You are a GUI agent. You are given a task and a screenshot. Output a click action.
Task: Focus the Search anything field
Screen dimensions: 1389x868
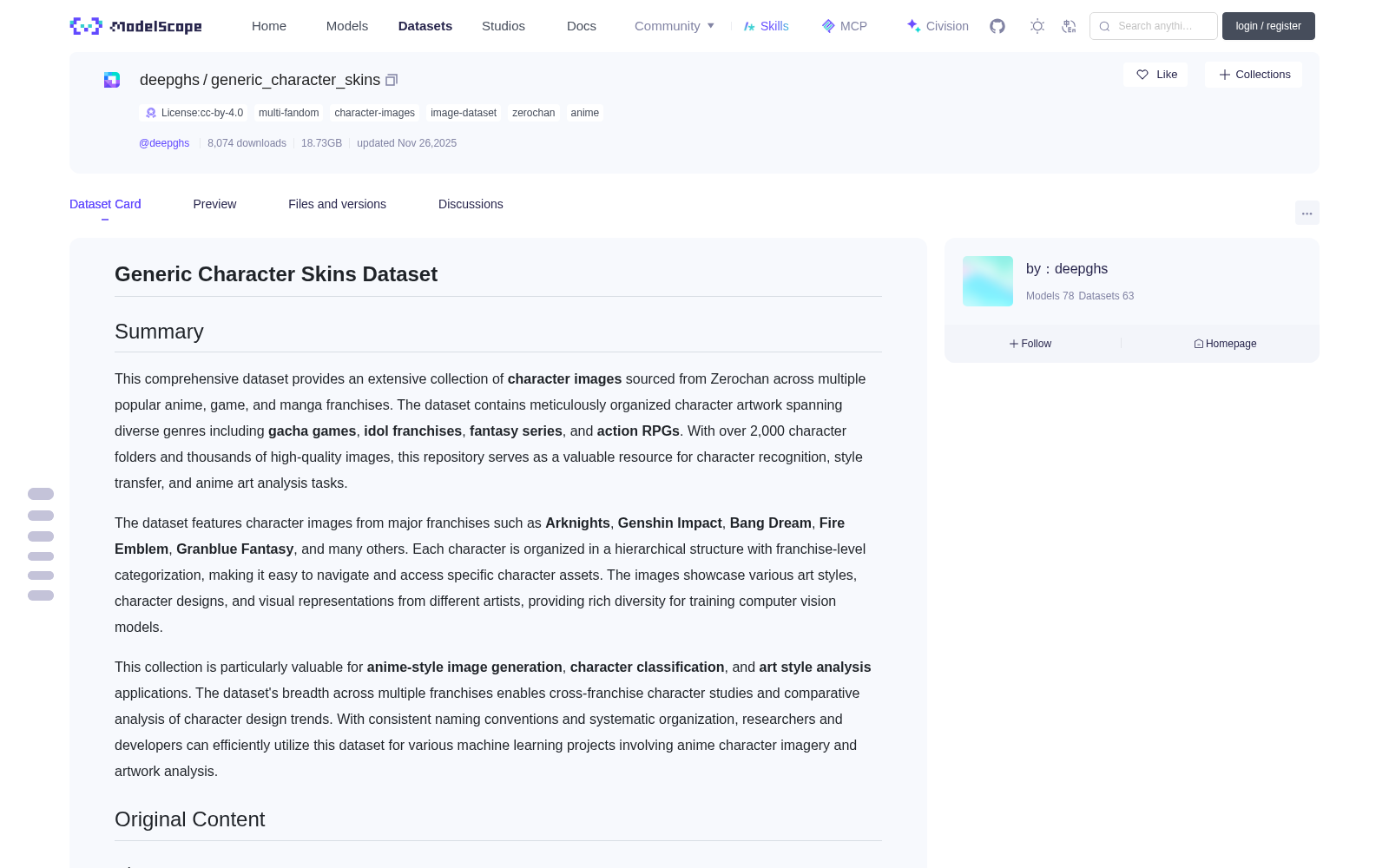(x=1154, y=26)
